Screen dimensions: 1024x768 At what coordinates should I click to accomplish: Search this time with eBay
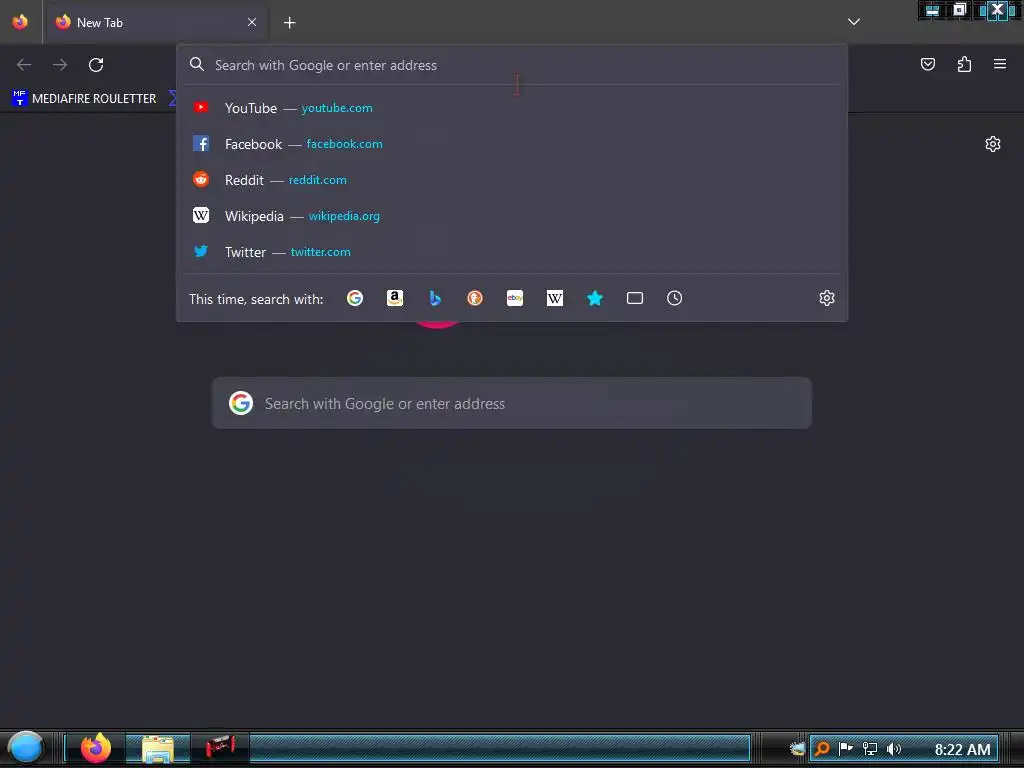515,298
